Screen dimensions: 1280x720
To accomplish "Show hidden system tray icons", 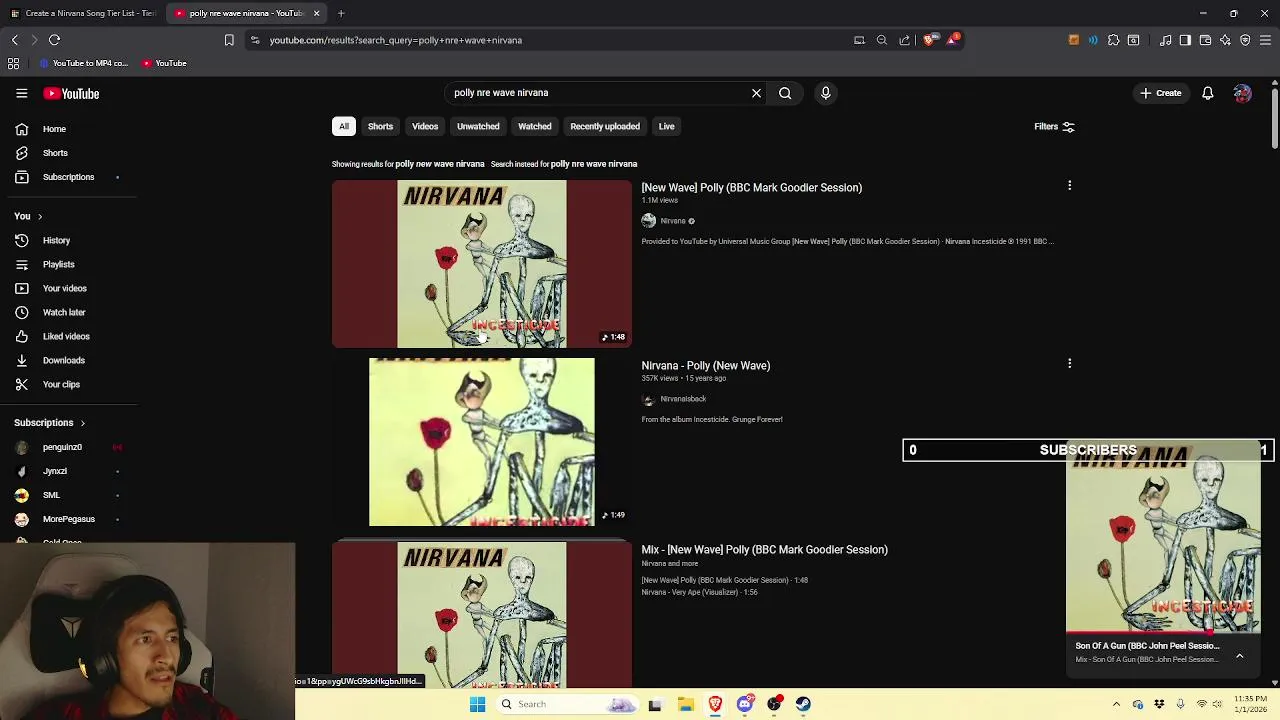I will click(1116, 704).
